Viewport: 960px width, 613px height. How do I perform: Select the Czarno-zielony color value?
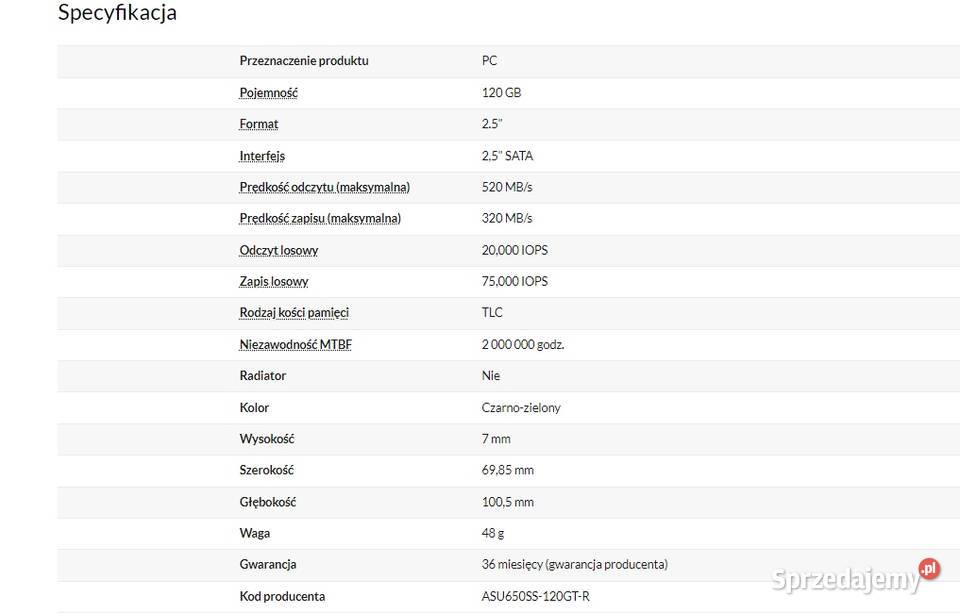521,407
